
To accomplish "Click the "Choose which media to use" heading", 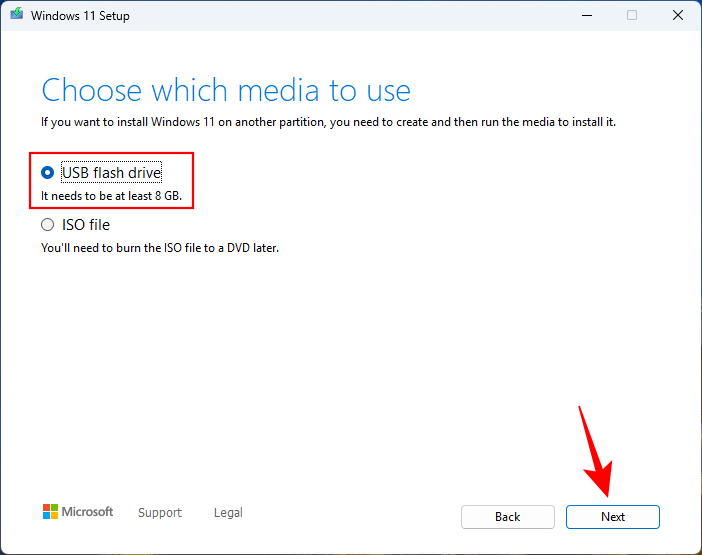I will coord(226,90).
